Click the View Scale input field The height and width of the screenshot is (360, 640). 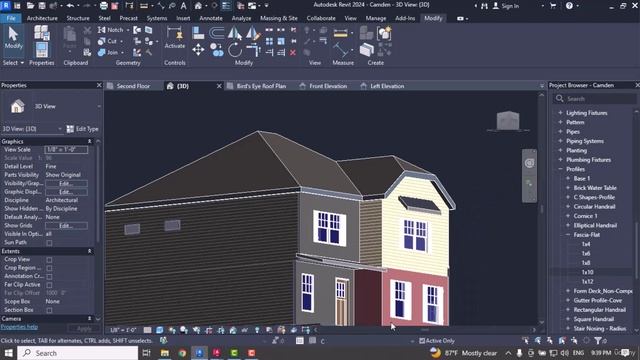click(x=66, y=150)
